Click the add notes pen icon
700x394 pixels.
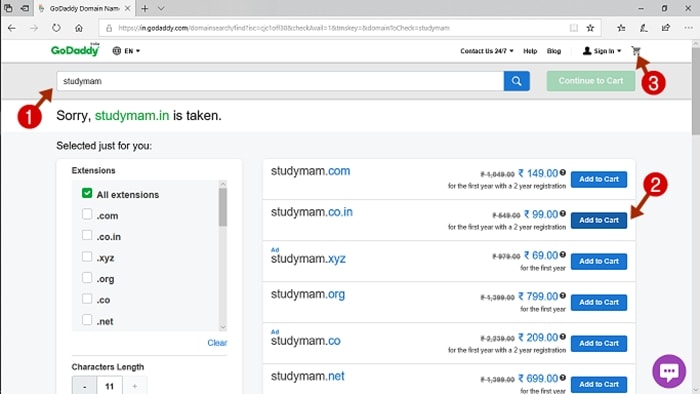[643, 28]
